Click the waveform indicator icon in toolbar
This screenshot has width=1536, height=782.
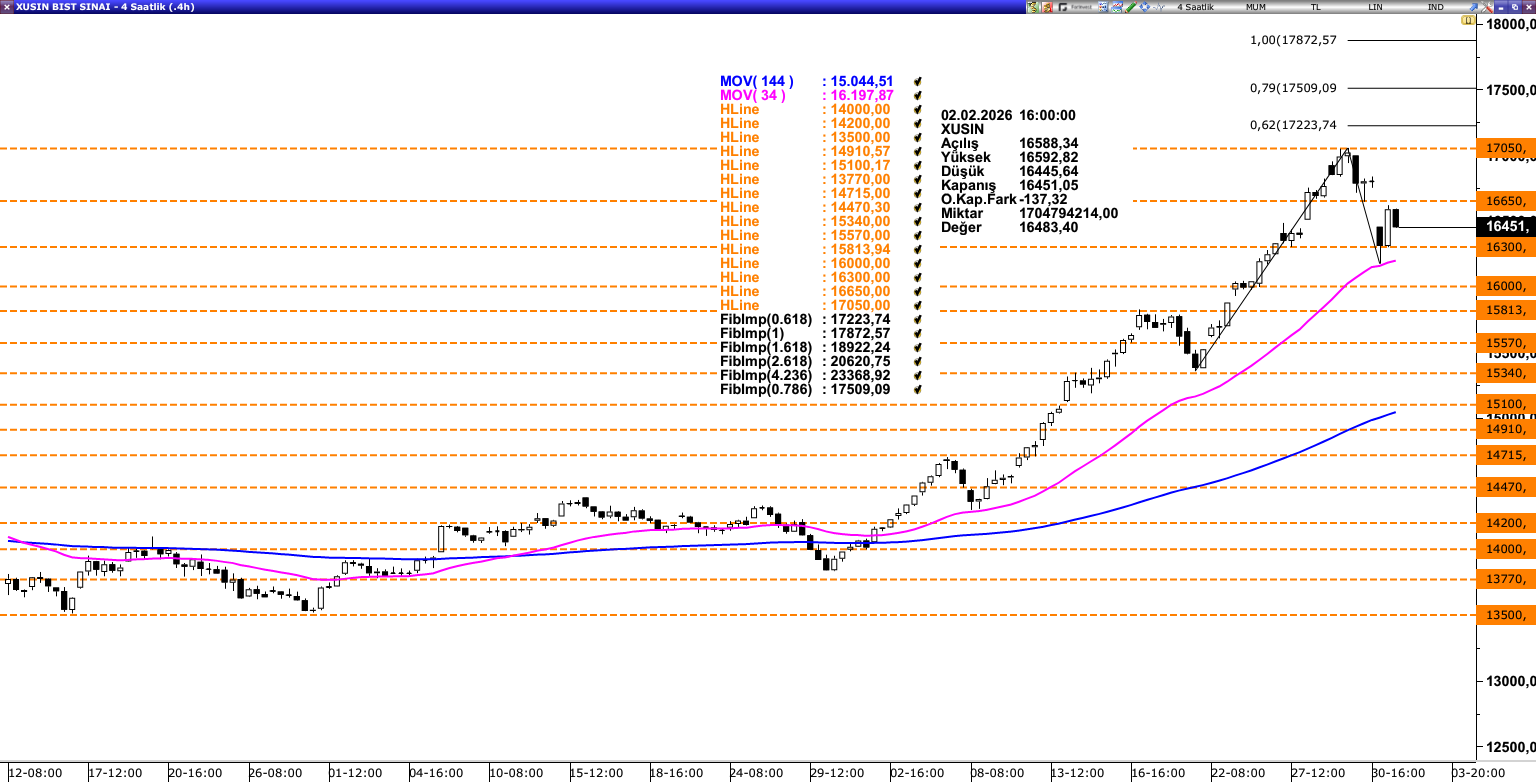point(1160,7)
